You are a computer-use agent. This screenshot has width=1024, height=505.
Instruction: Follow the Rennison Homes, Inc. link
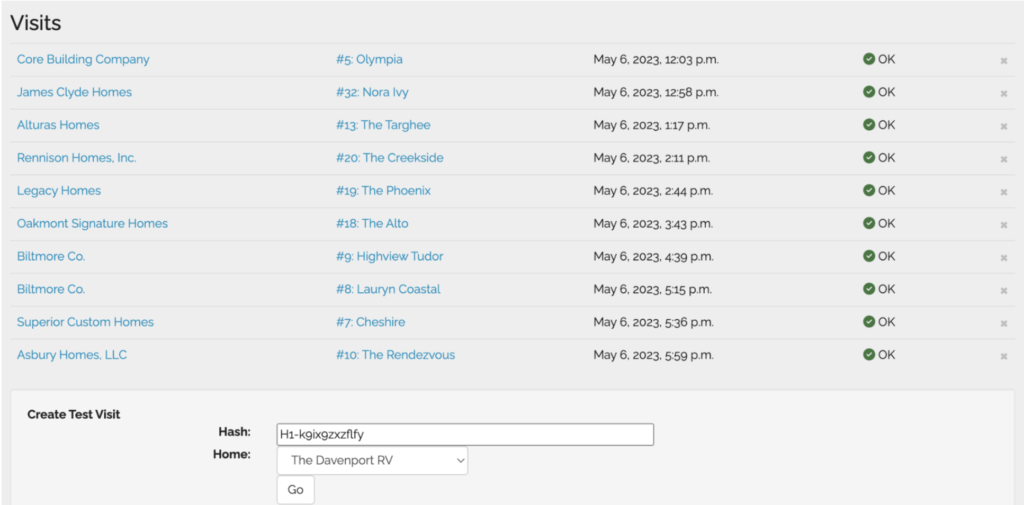point(76,158)
